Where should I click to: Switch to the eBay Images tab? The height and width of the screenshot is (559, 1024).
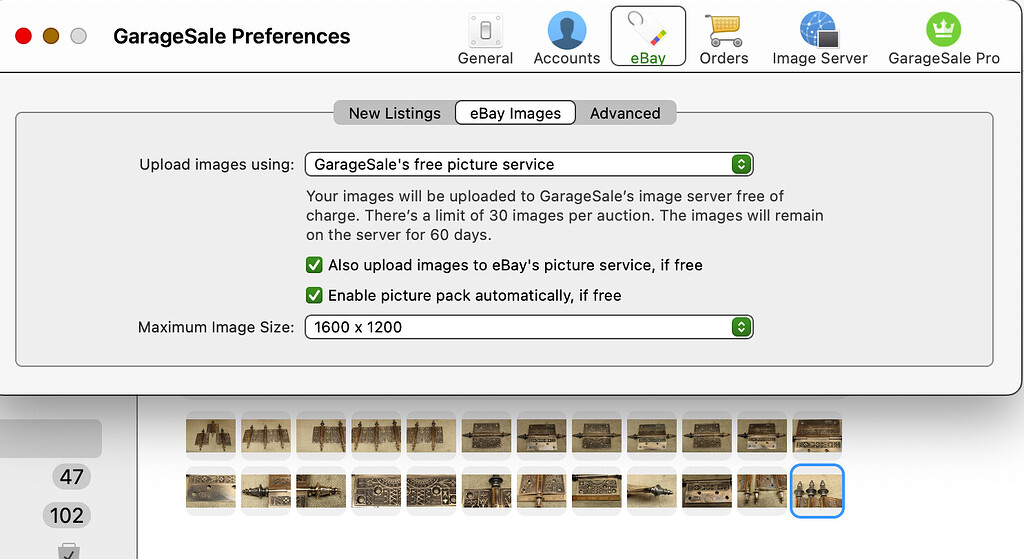coord(515,113)
